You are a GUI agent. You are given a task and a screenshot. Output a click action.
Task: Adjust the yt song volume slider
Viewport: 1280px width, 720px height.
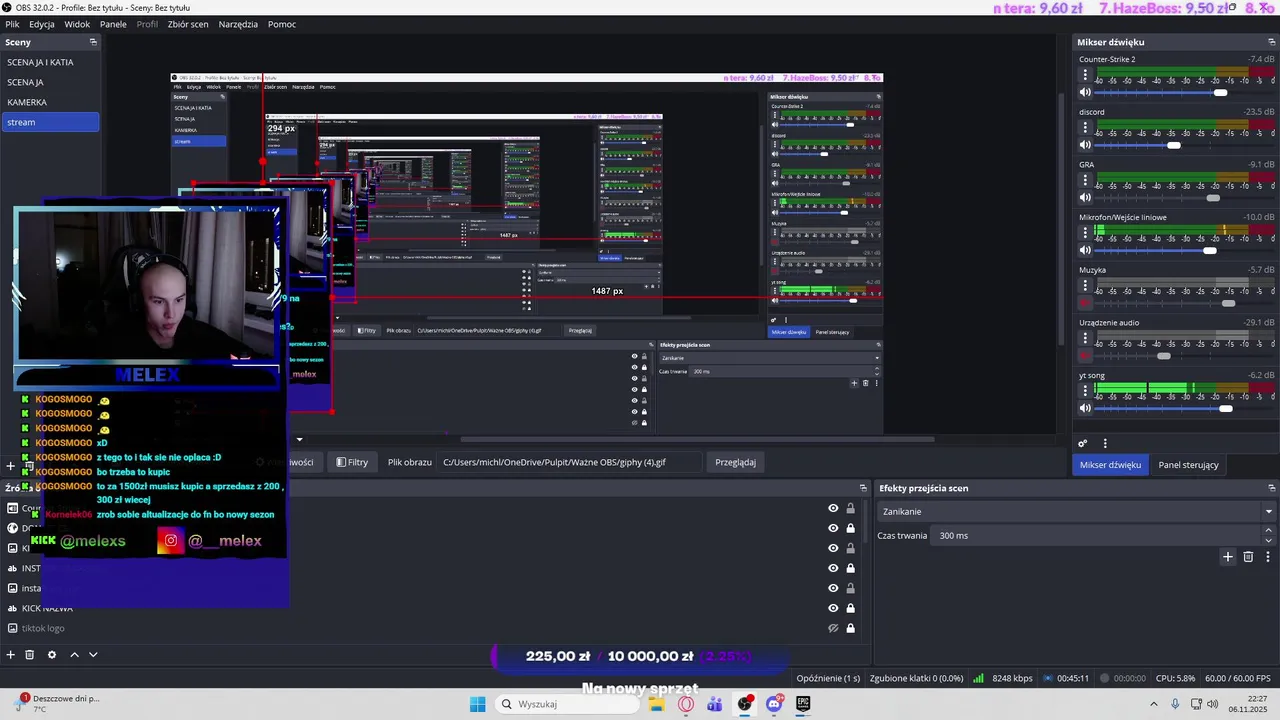pyautogui.click(x=1226, y=408)
